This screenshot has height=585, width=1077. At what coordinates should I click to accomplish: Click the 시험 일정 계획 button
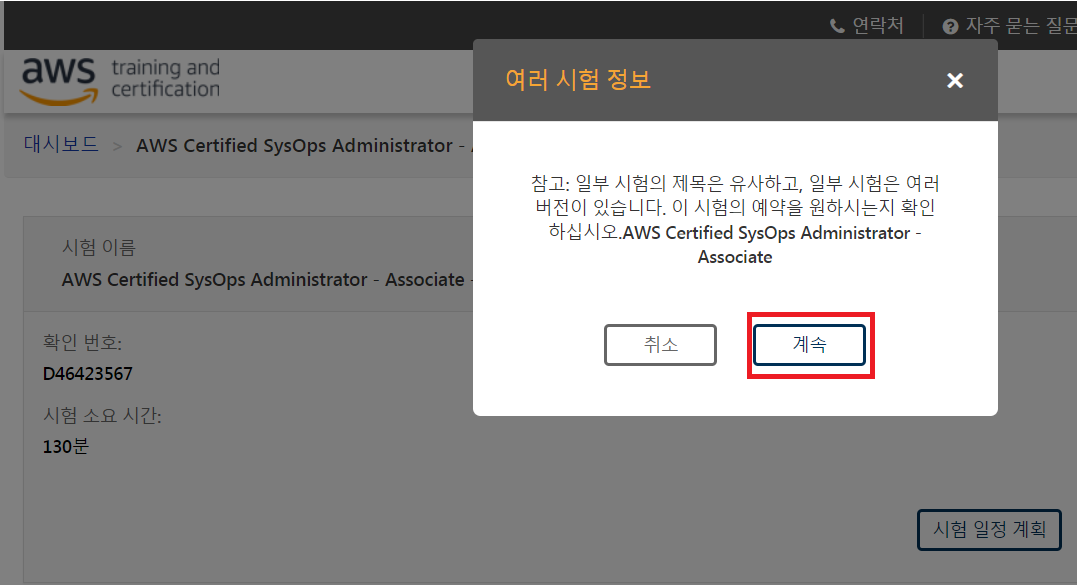(x=989, y=529)
